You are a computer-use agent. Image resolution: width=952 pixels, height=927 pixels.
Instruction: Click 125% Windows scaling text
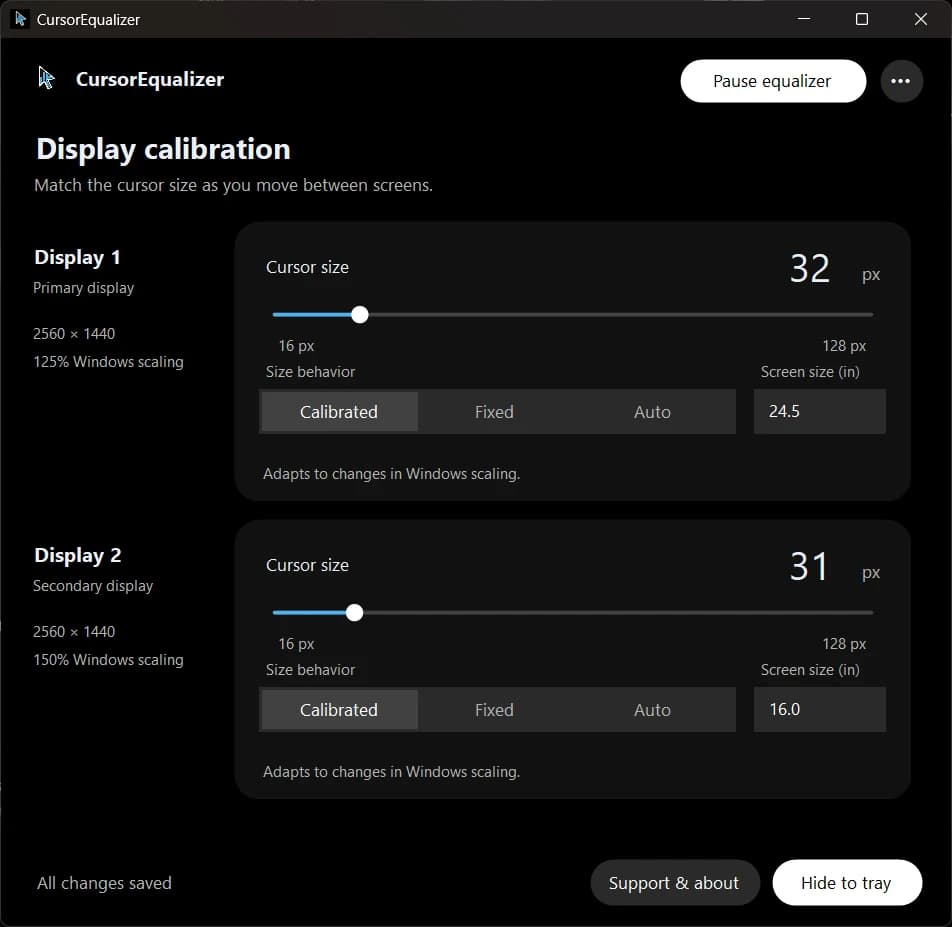click(108, 362)
